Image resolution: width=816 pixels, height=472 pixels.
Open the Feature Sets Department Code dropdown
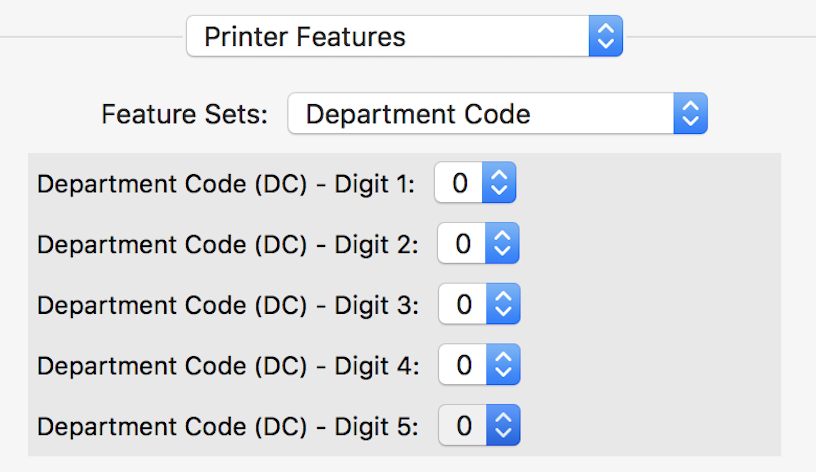coord(480,114)
